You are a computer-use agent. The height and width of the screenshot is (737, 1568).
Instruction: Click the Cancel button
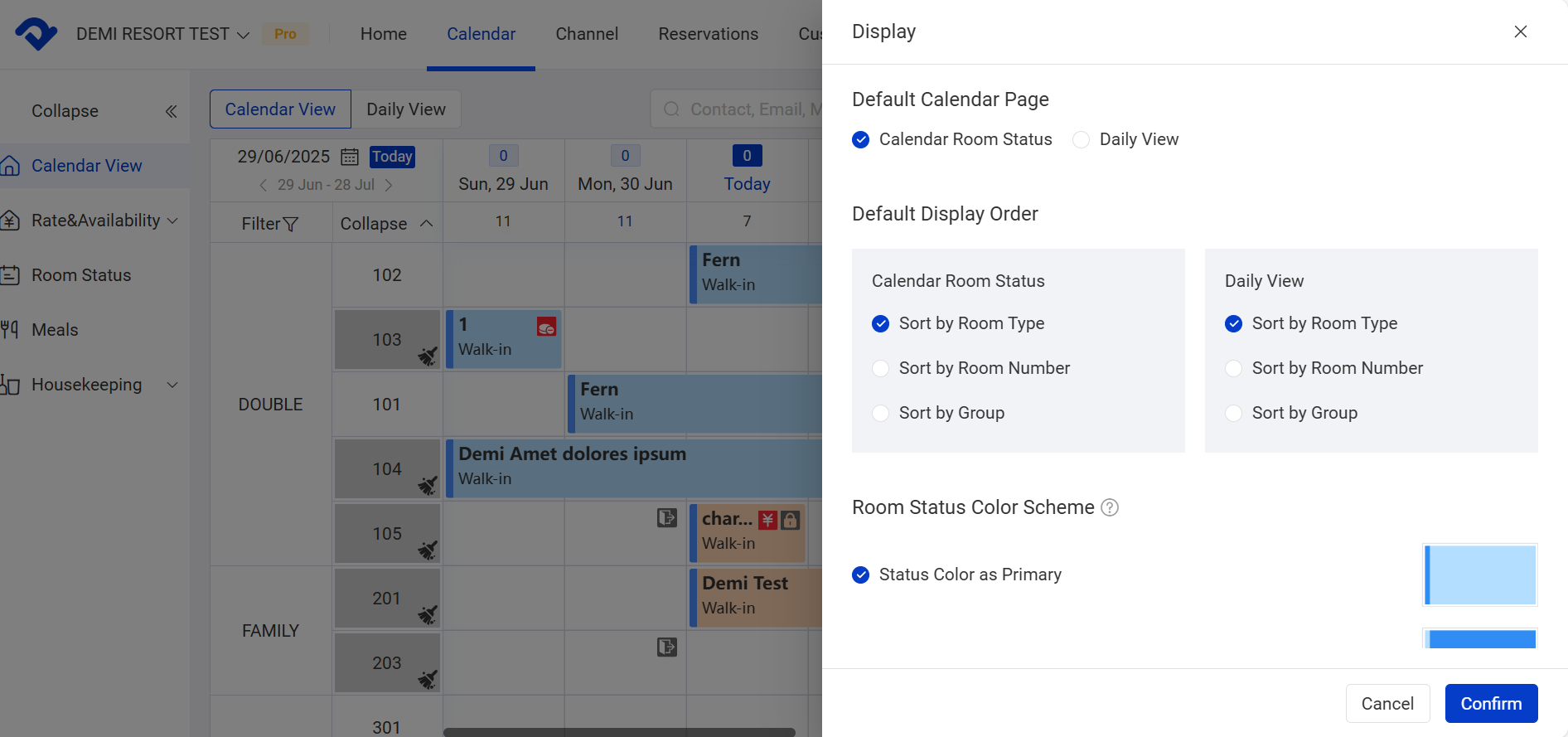(x=1387, y=703)
